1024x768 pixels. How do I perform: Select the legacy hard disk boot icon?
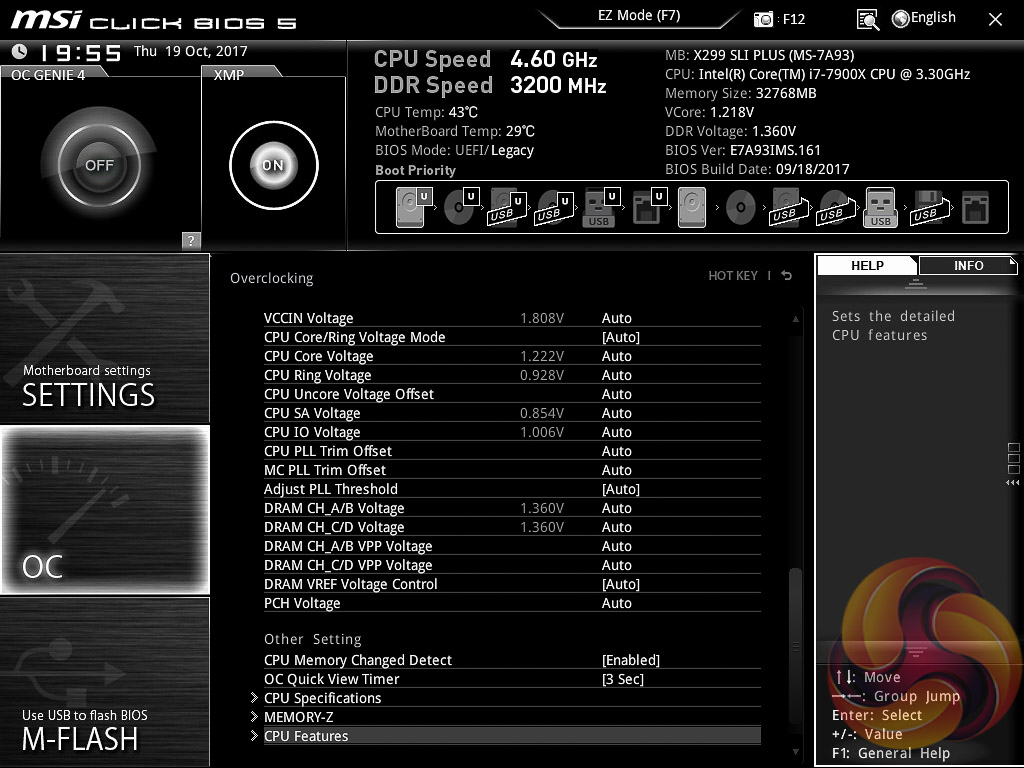692,207
